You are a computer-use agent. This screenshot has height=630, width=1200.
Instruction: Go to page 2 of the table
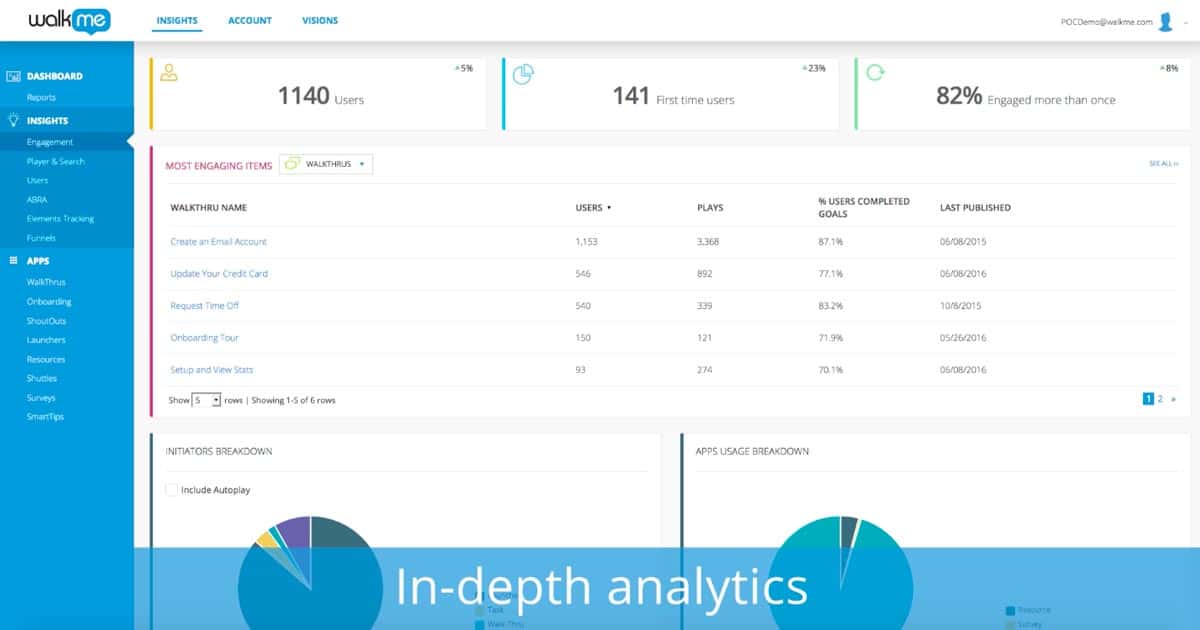click(x=1160, y=399)
